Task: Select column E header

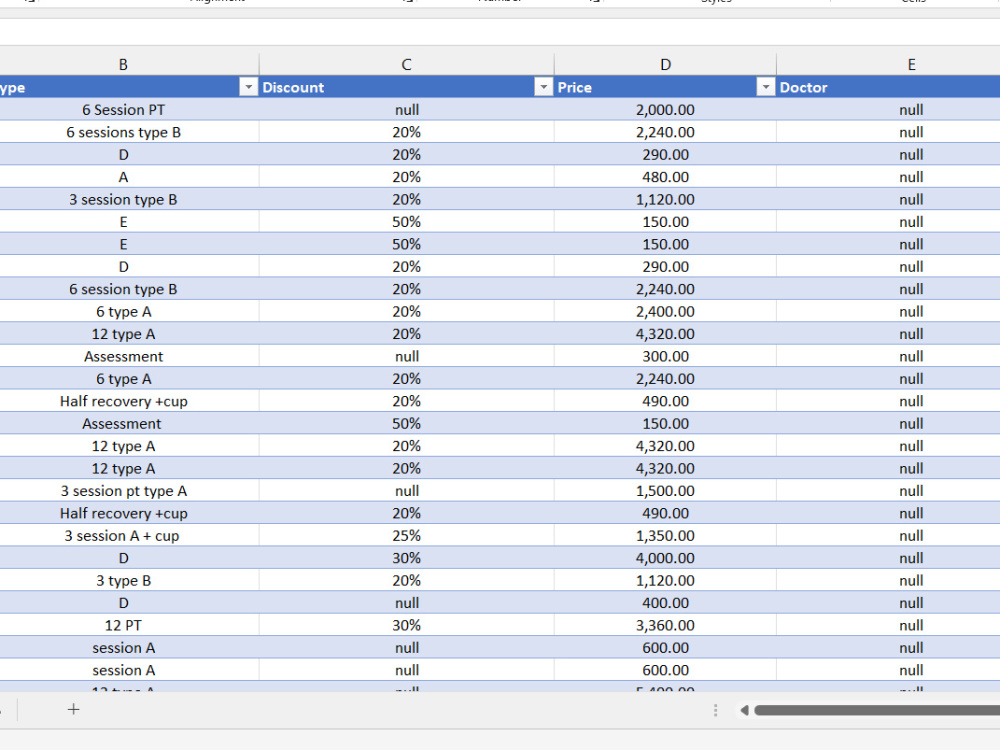Action: coord(911,64)
